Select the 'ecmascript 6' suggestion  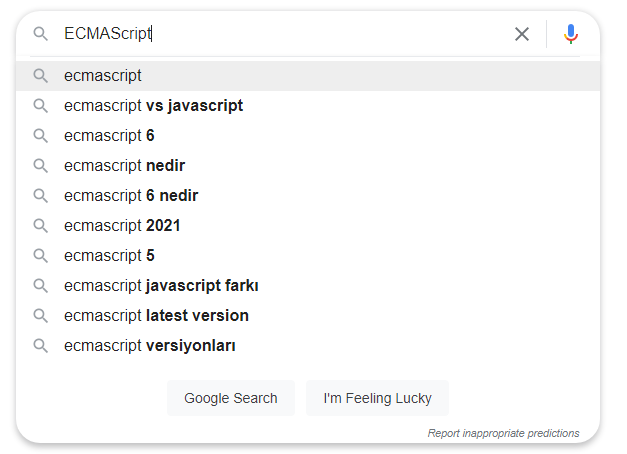click(x=308, y=136)
